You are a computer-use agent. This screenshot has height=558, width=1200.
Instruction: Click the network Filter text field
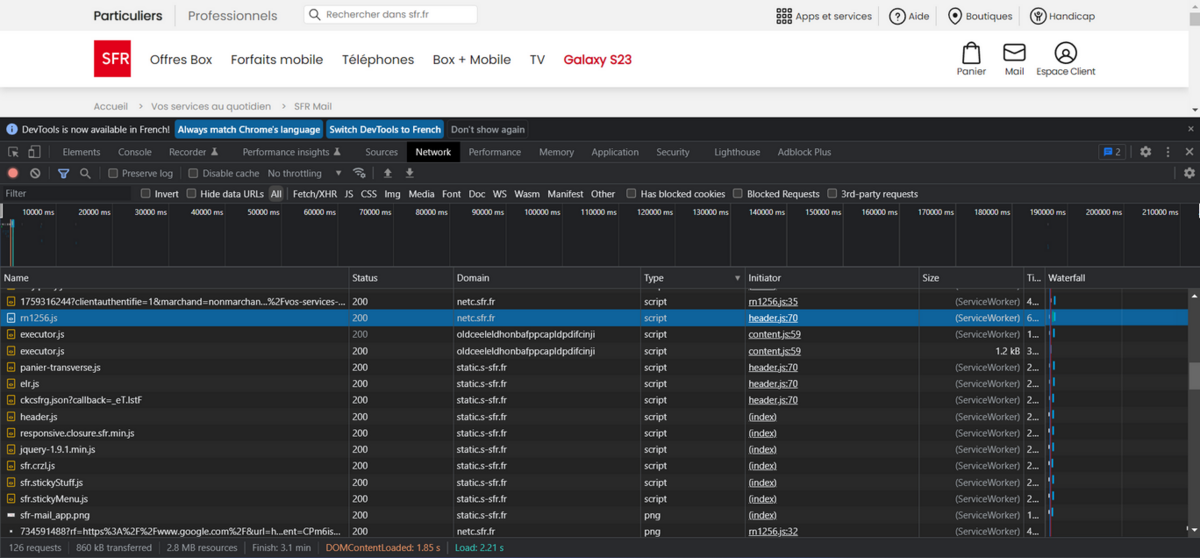[67, 194]
